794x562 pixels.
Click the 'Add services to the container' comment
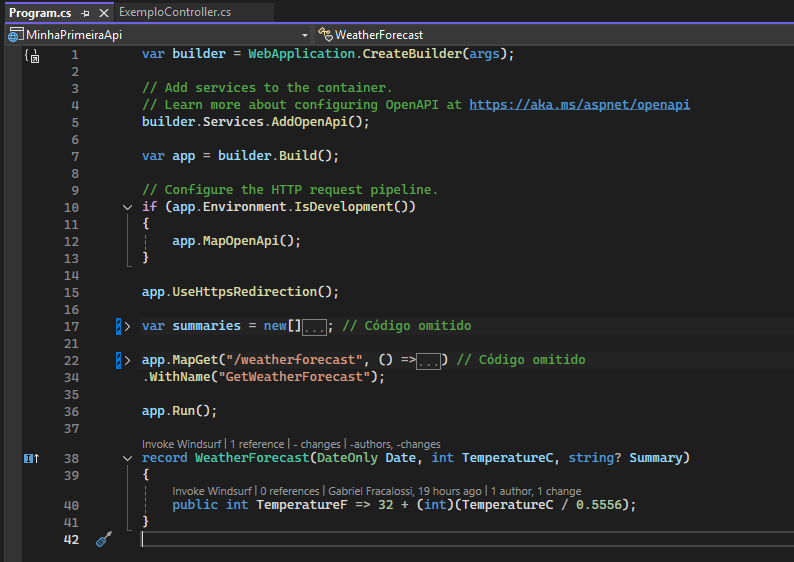tap(267, 88)
